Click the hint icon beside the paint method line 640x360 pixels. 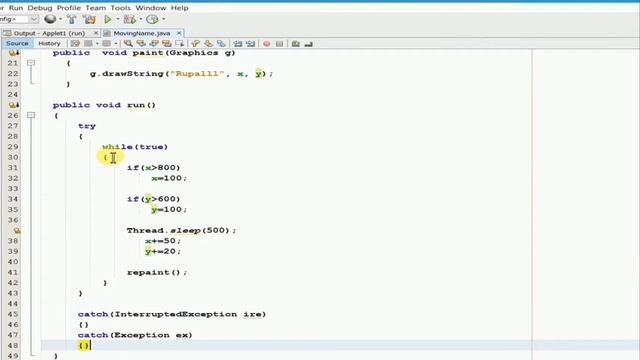(13, 53)
